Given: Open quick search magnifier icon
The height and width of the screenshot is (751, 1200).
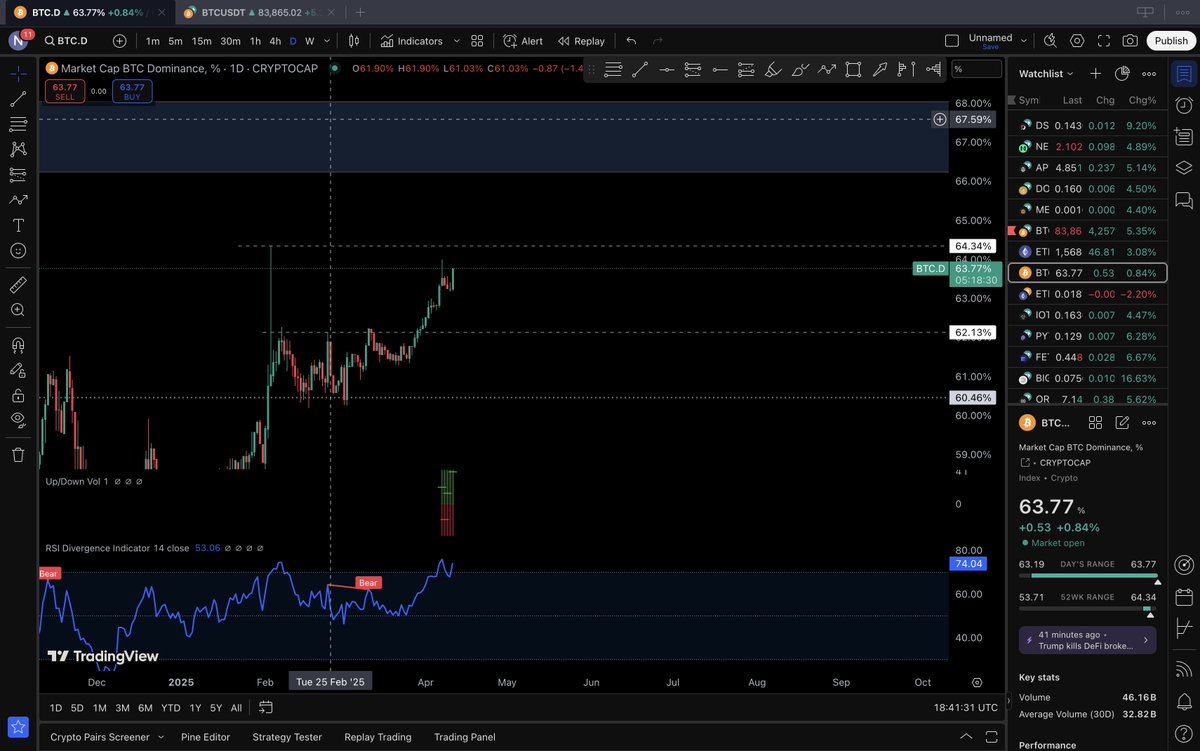Looking at the screenshot, I should 1050,41.
